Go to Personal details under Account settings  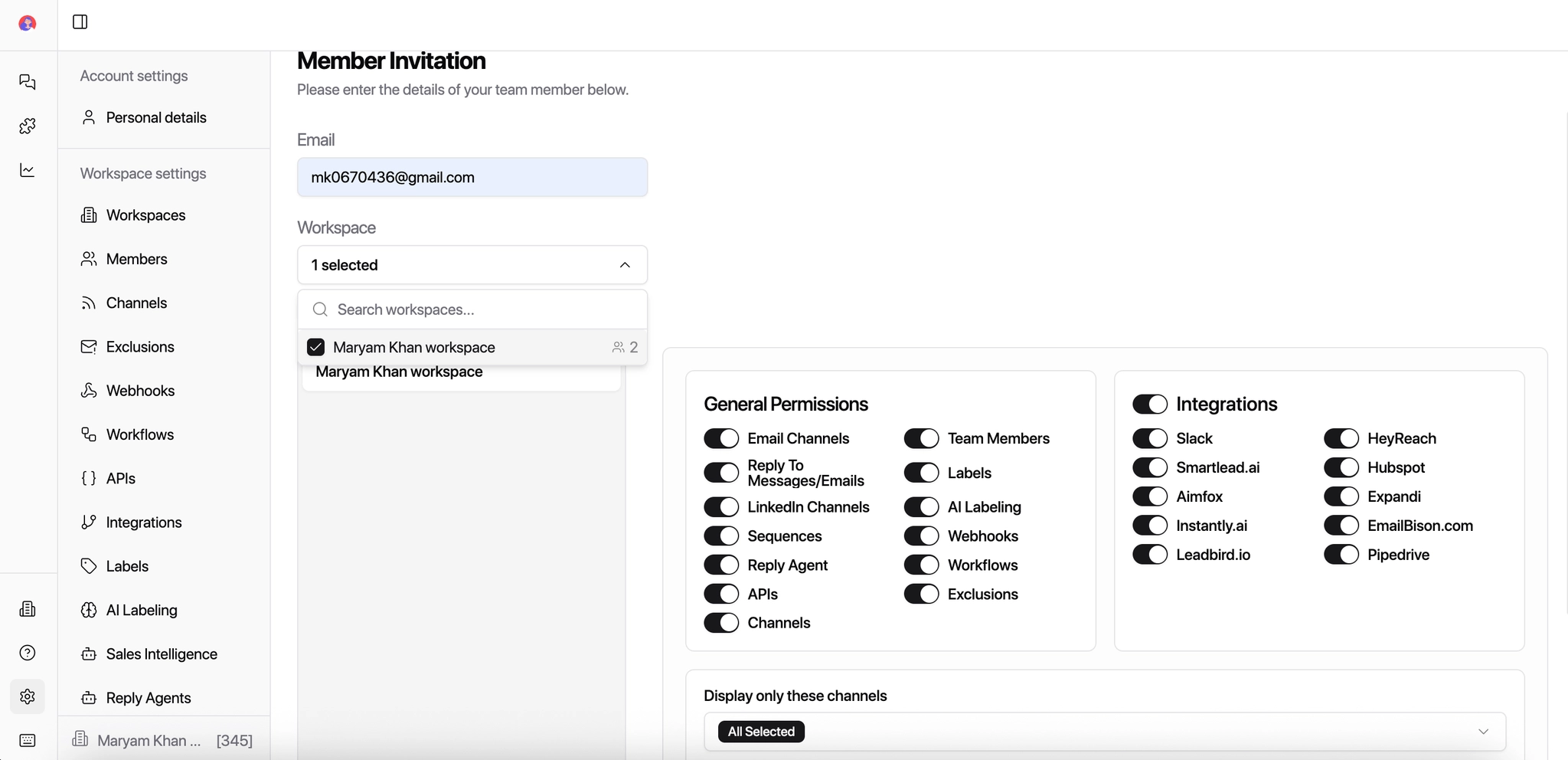point(155,117)
